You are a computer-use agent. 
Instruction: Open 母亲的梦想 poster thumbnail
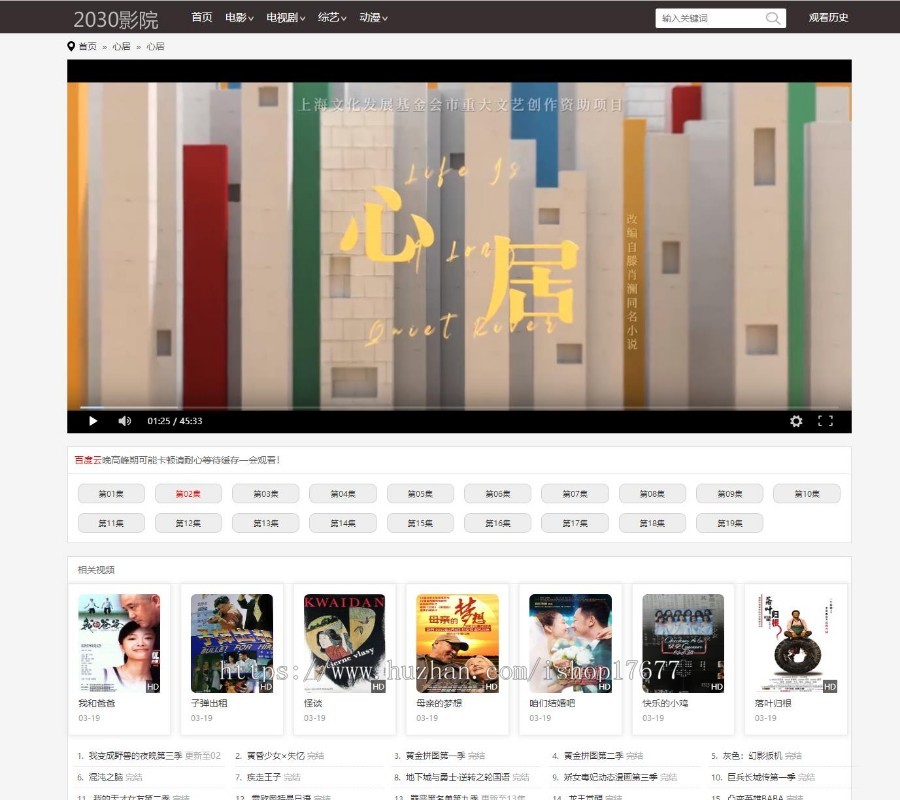click(x=457, y=643)
